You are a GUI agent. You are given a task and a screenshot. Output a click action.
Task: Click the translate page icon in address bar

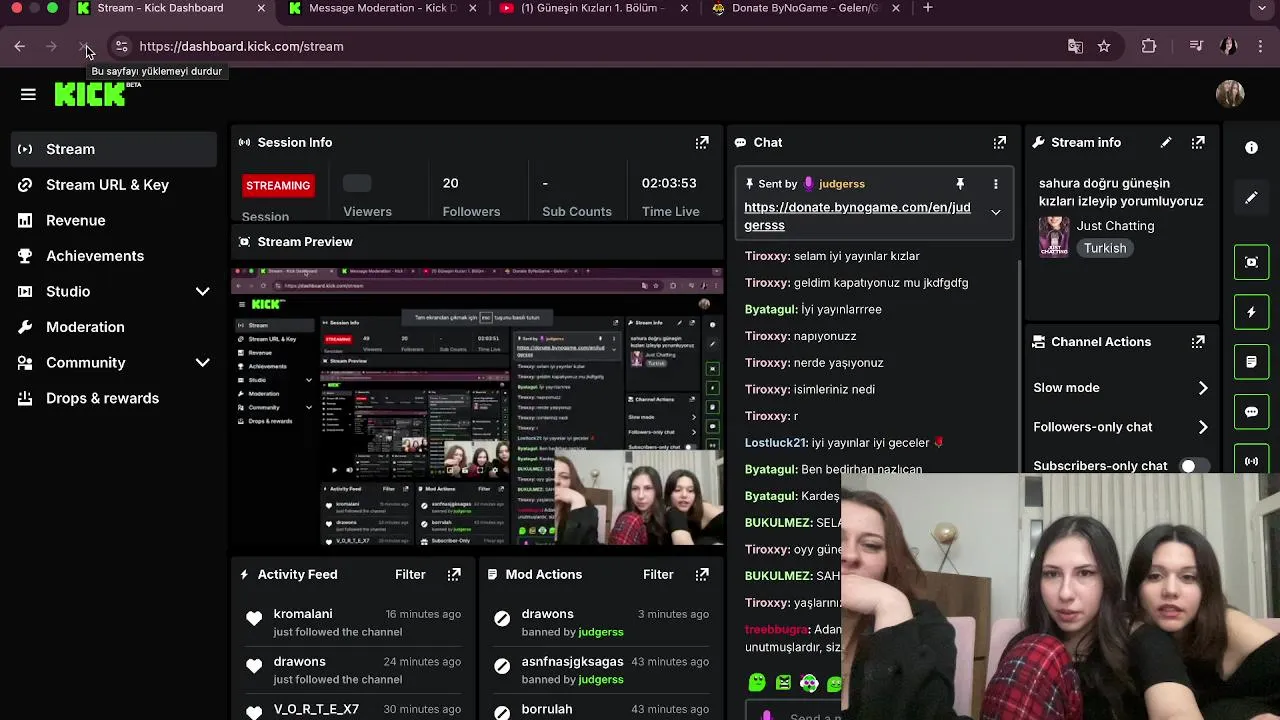tap(1075, 46)
